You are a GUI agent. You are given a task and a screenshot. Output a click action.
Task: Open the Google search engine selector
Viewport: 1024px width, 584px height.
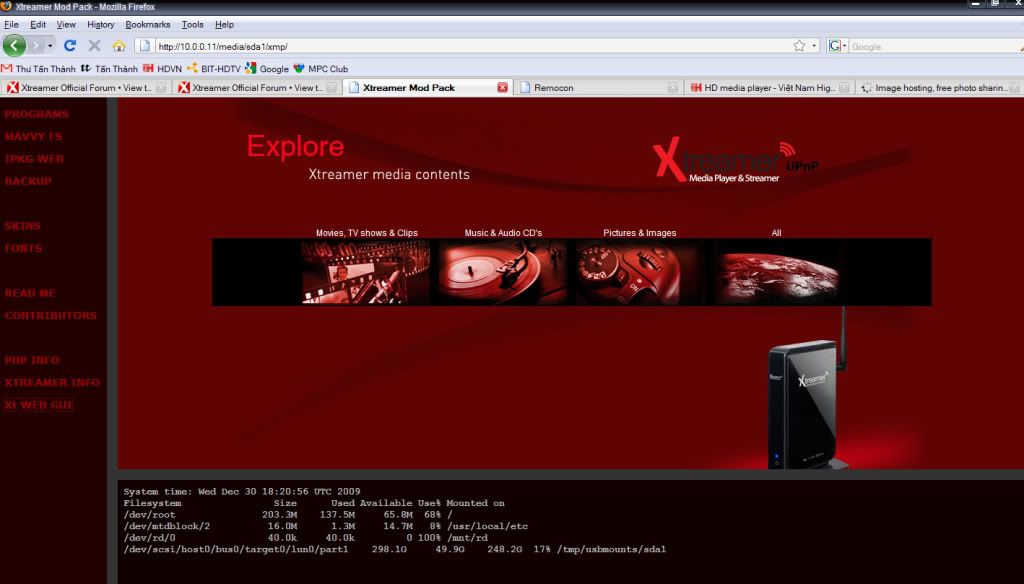(837, 46)
